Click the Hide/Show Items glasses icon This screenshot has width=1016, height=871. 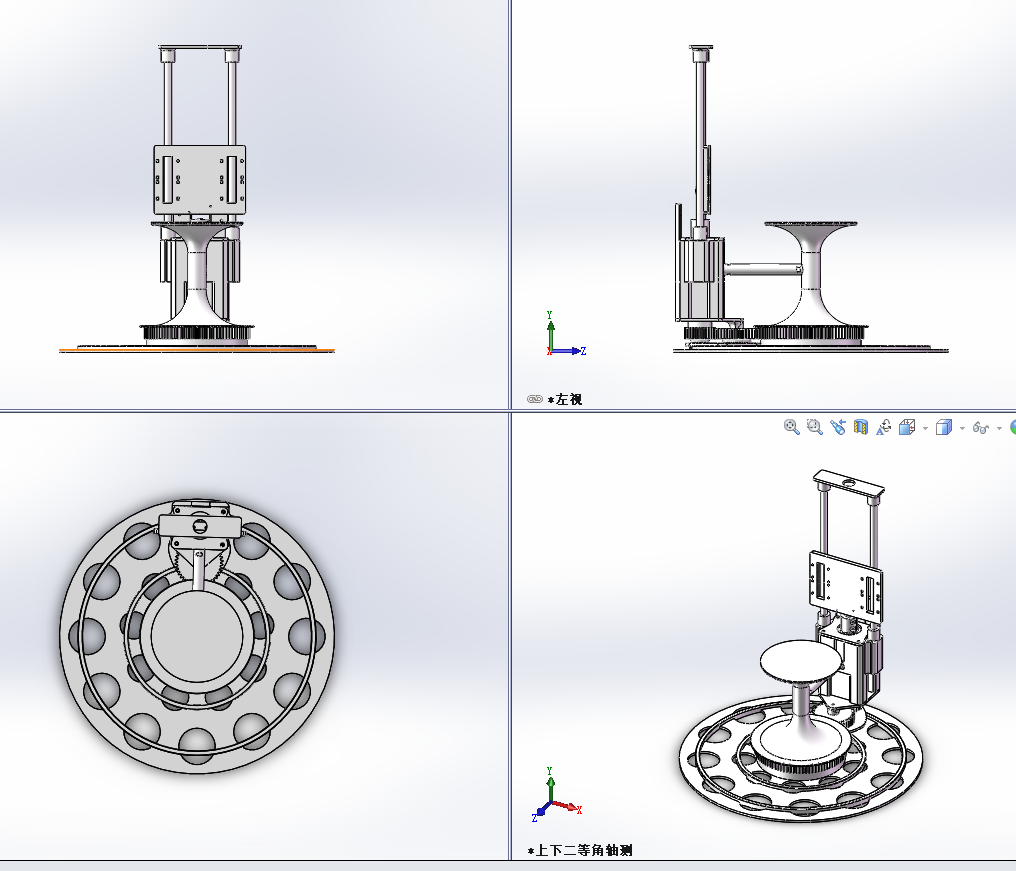tap(980, 427)
